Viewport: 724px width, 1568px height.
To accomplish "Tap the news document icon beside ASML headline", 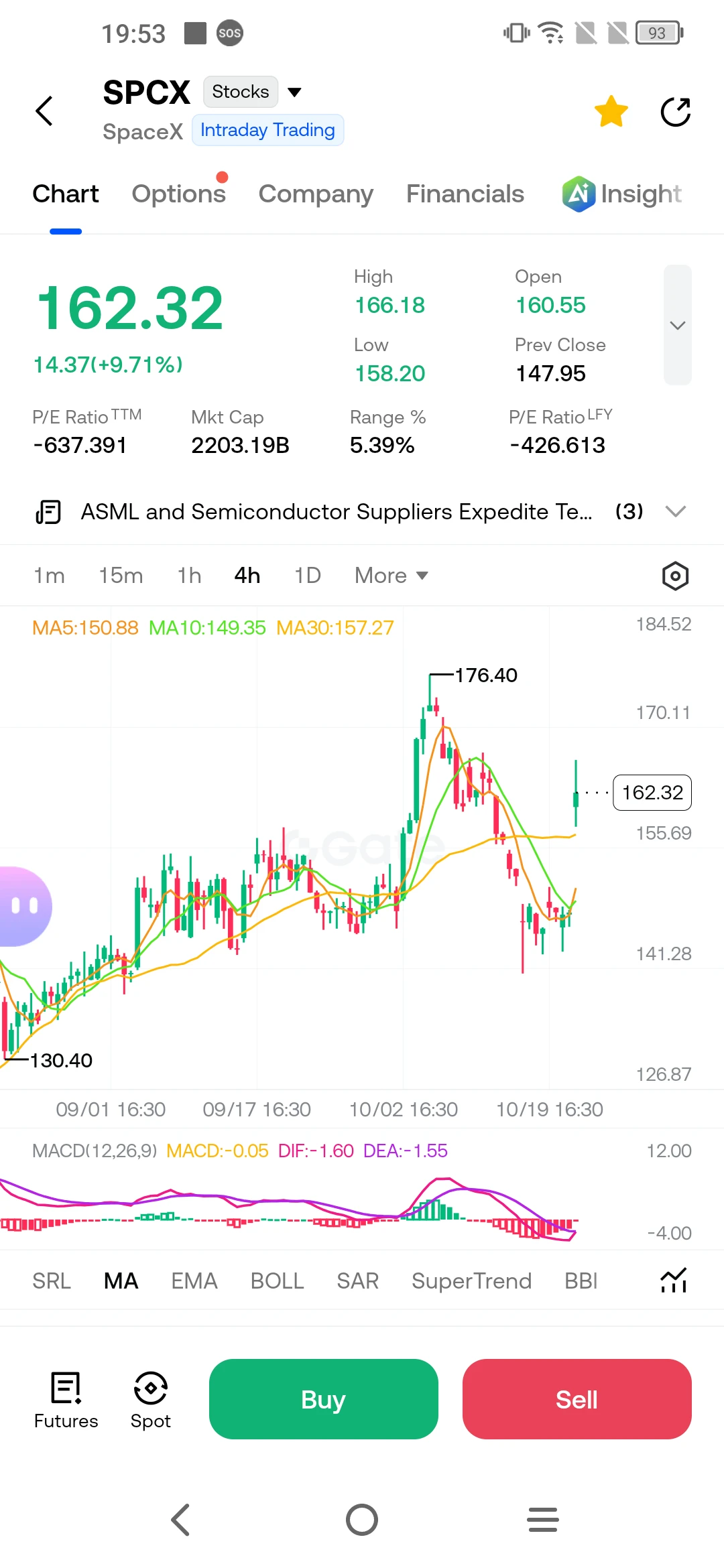I will 48,512.
